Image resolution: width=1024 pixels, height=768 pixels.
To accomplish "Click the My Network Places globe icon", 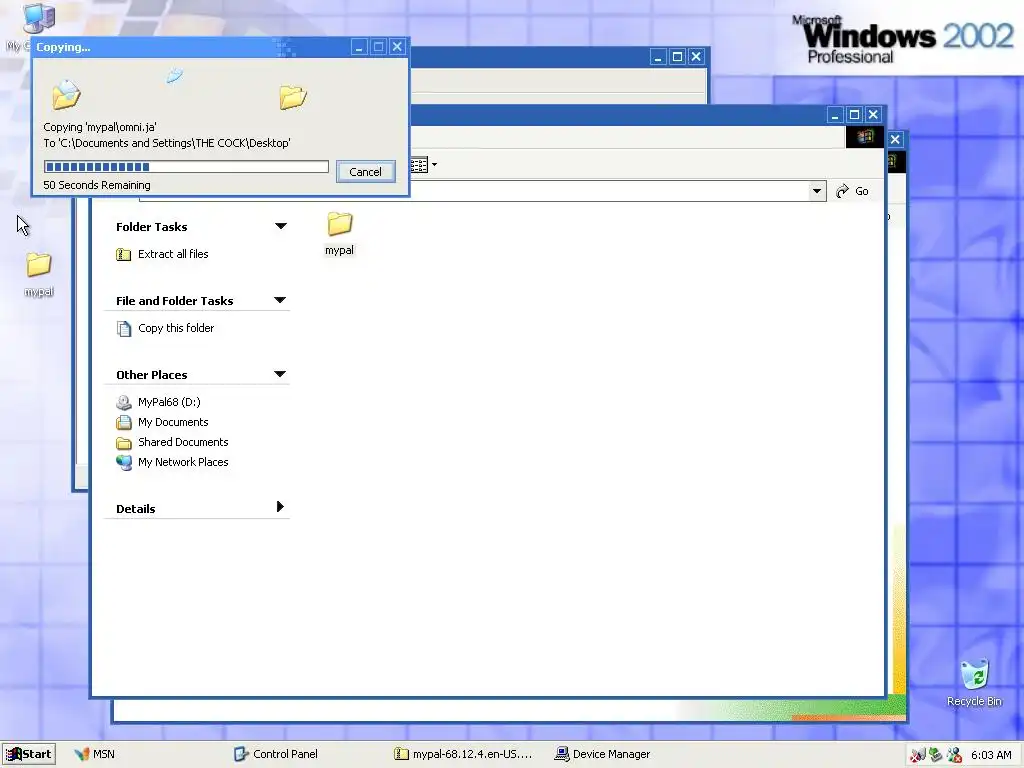I will point(123,462).
